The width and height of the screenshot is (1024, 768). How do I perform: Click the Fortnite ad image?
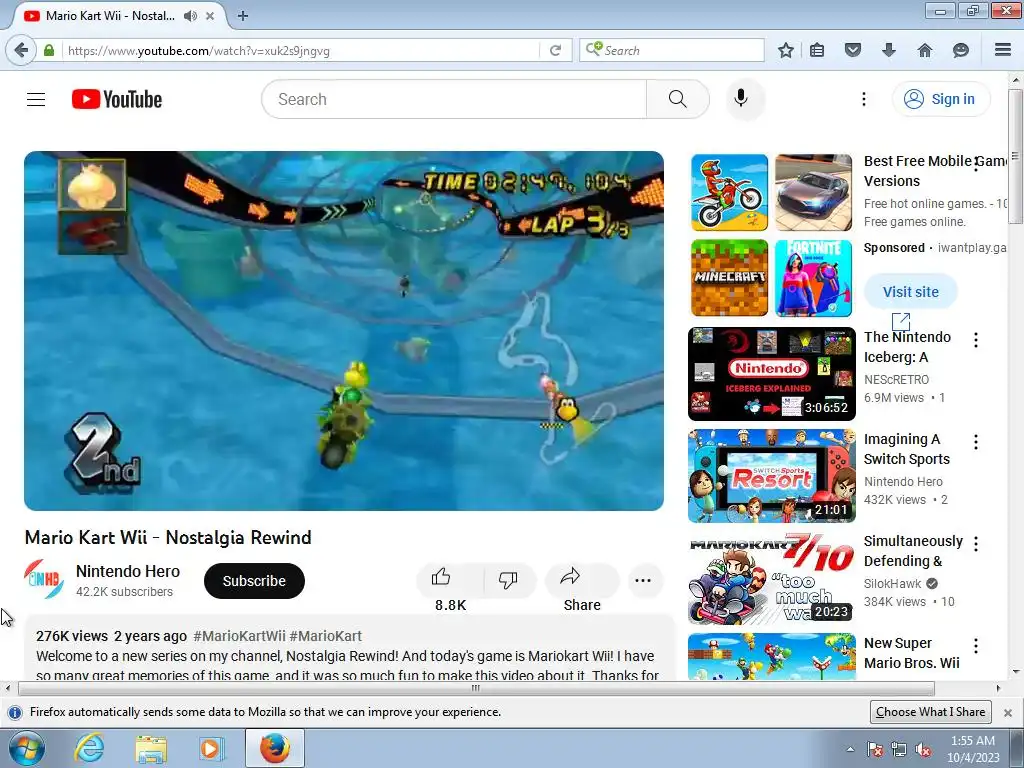click(814, 278)
